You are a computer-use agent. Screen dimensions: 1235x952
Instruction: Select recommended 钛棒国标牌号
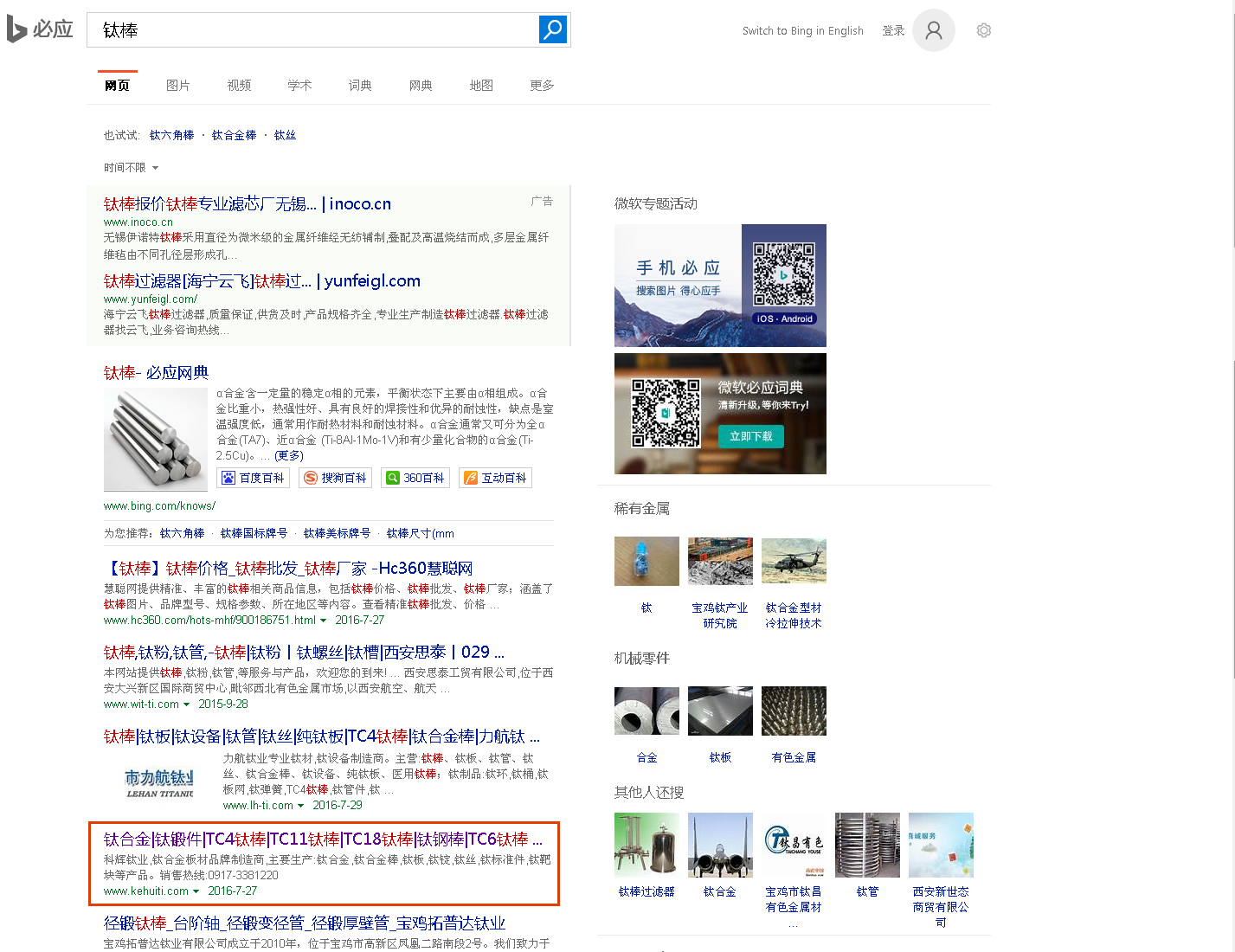click(254, 534)
